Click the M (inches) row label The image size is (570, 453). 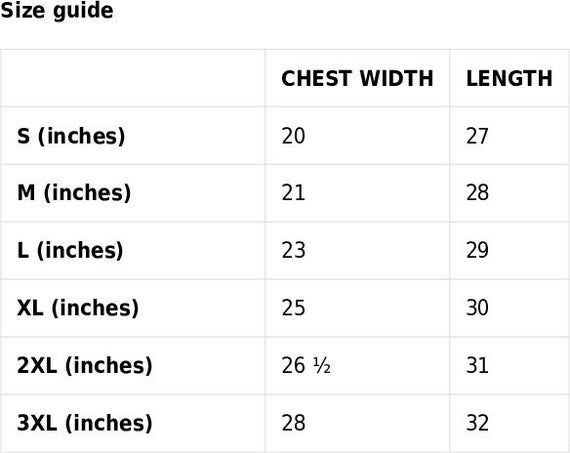point(74,193)
